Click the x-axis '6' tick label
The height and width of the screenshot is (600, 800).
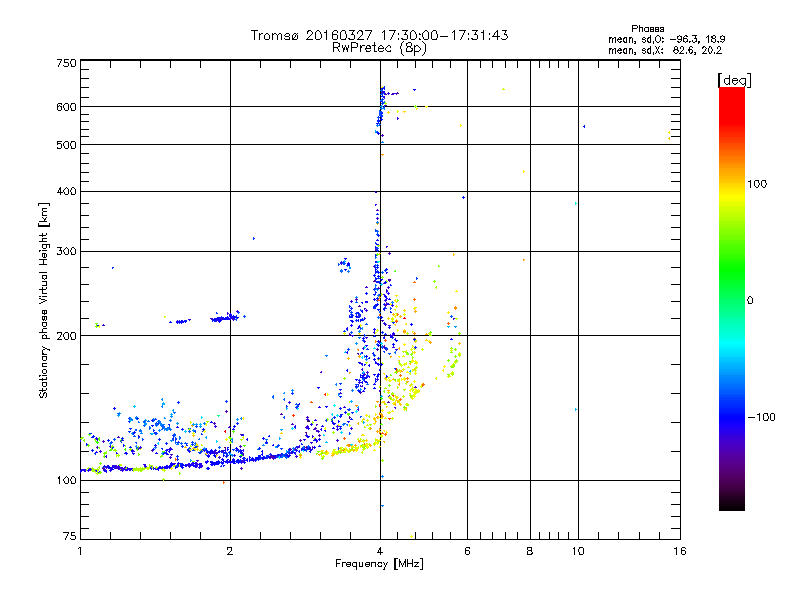coord(467,551)
